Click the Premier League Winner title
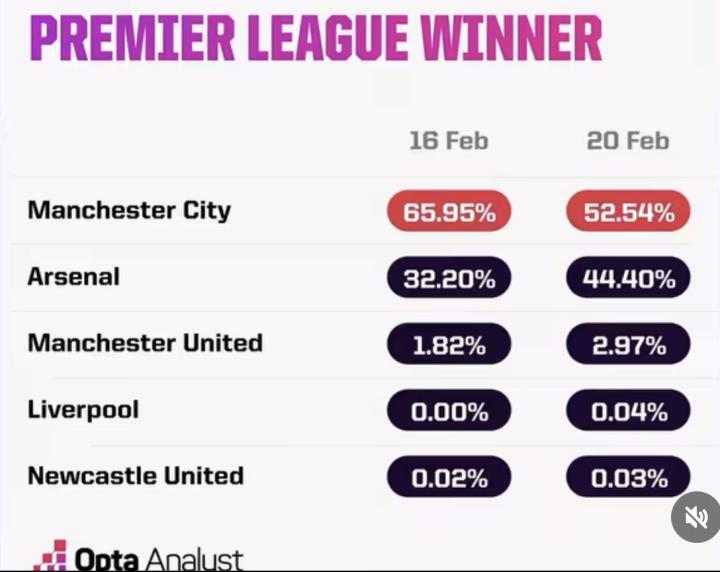720x572 pixels. 315,40
